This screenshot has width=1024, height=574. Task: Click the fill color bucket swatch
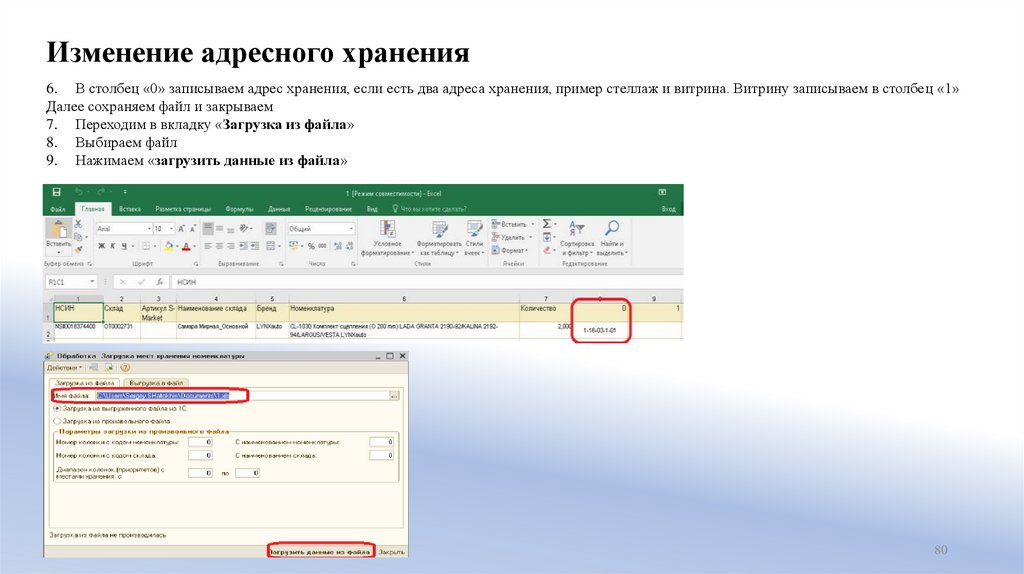[x=168, y=246]
